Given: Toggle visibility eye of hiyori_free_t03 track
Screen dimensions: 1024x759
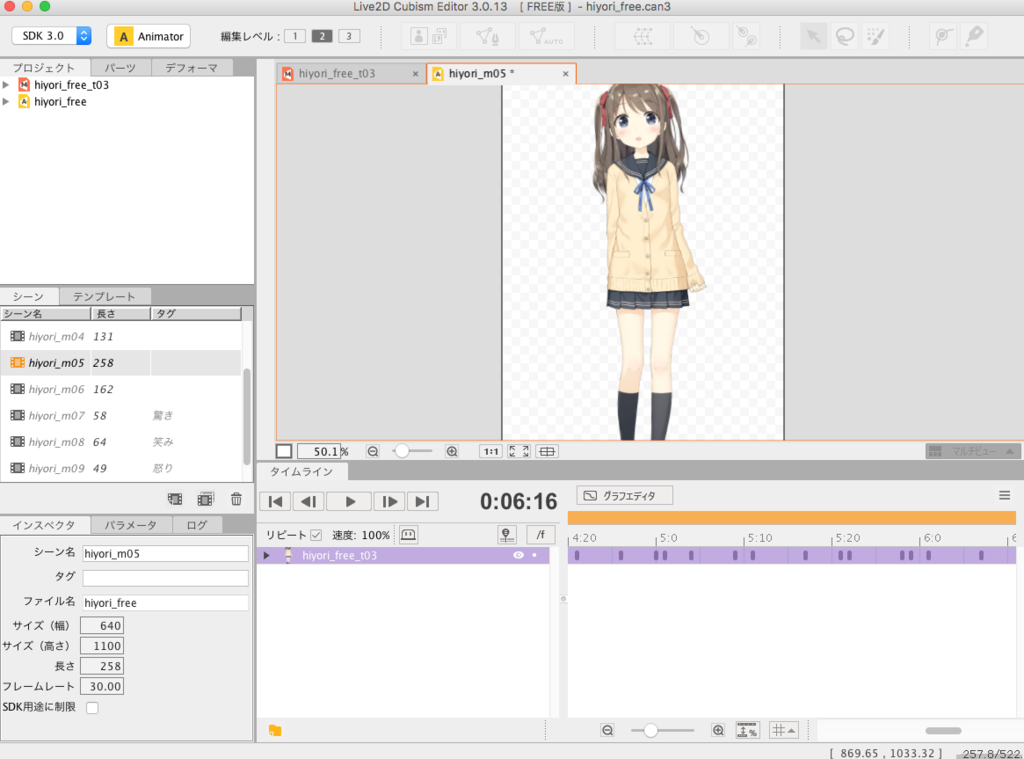Looking at the screenshot, I should 519,555.
